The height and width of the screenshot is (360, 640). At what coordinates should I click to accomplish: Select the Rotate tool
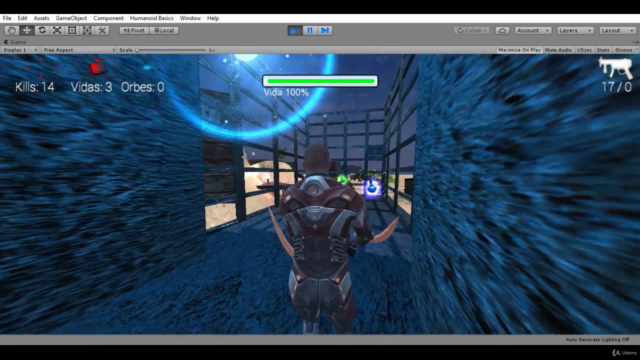tap(42, 30)
